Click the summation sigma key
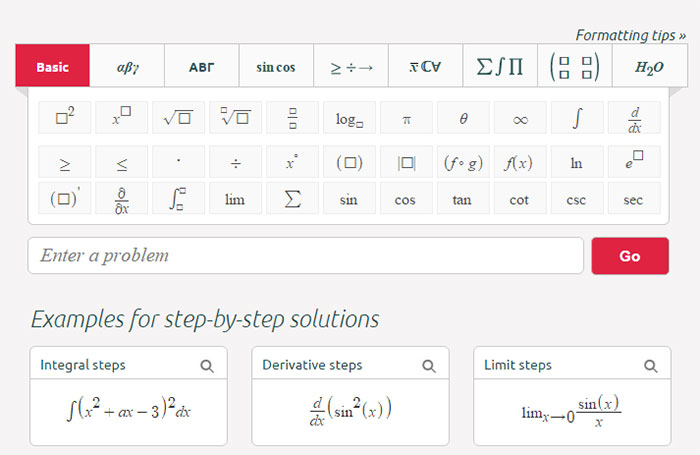This screenshot has height=455, width=700. (x=292, y=198)
